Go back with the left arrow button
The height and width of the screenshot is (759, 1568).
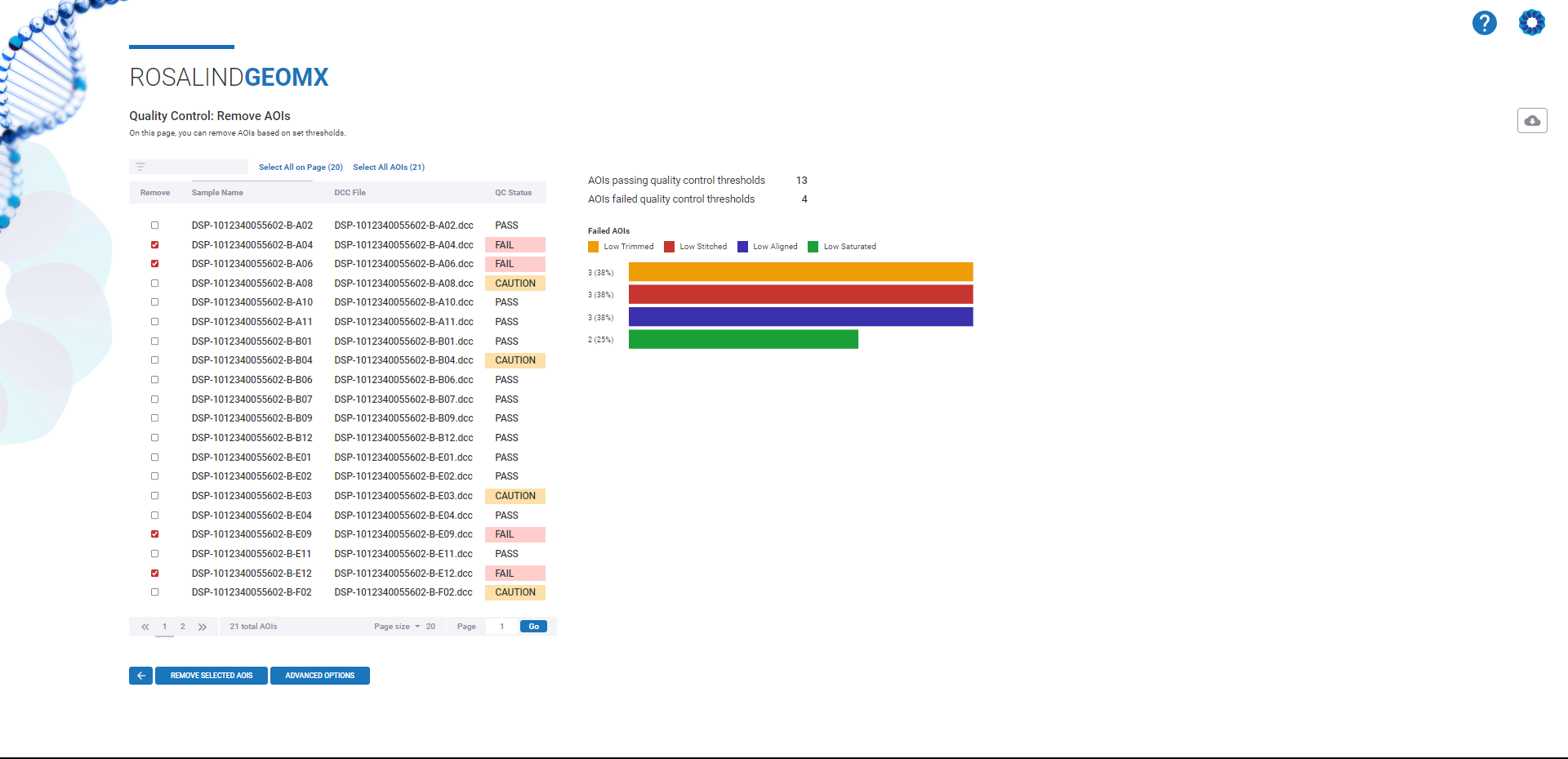click(x=140, y=676)
